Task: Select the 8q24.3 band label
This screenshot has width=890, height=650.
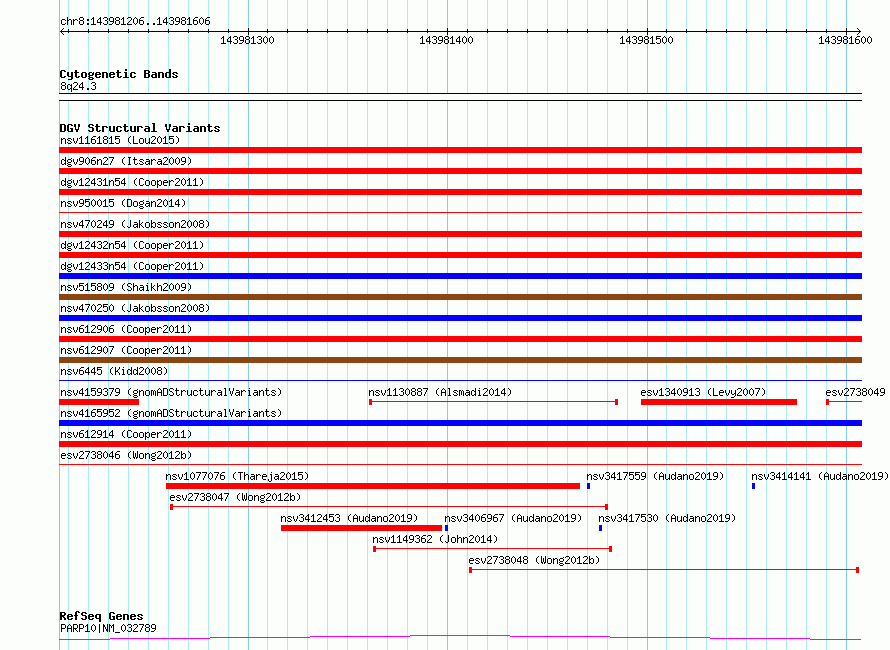Action: (x=78, y=86)
